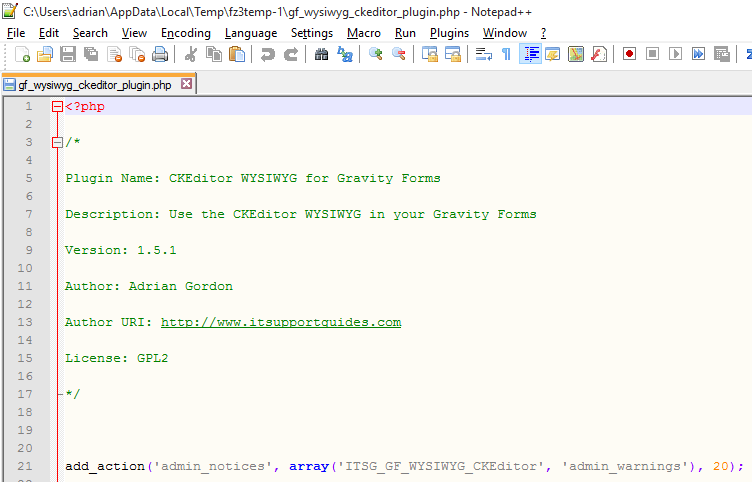Click line number 13 in the margin
The height and width of the screenshot is (482, 752).
click(25, 322)
